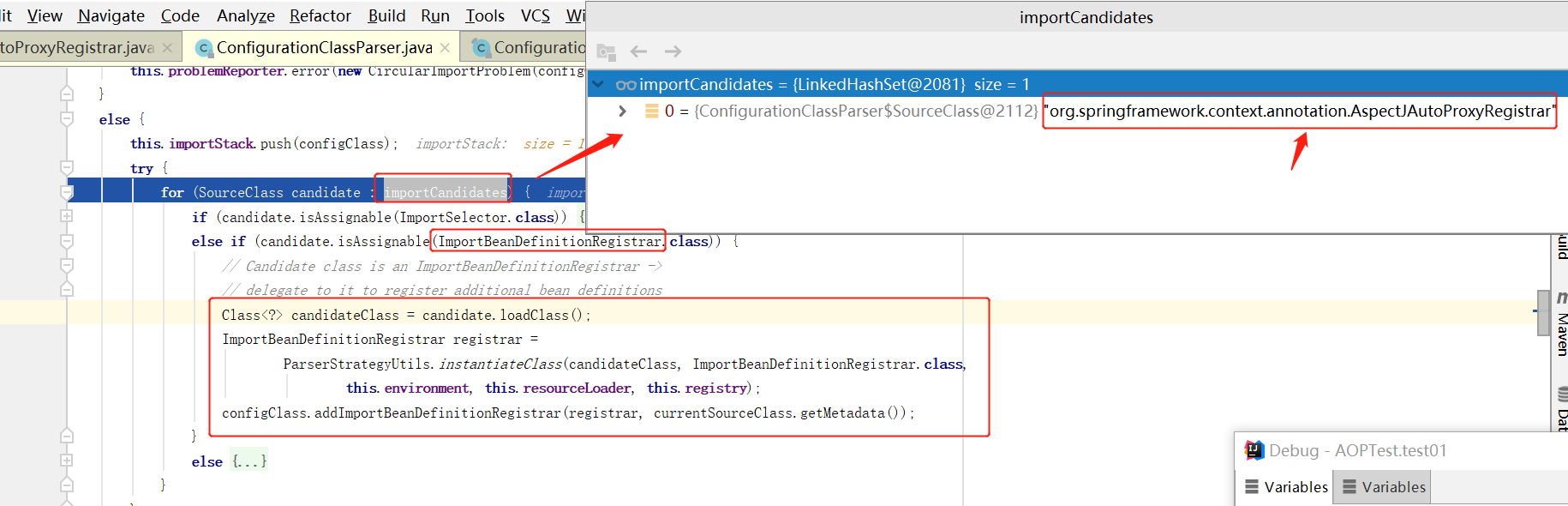Click getMetadata() call on currentSourceClass
This screenshot has height=506, width=1568.
[850, 413]
